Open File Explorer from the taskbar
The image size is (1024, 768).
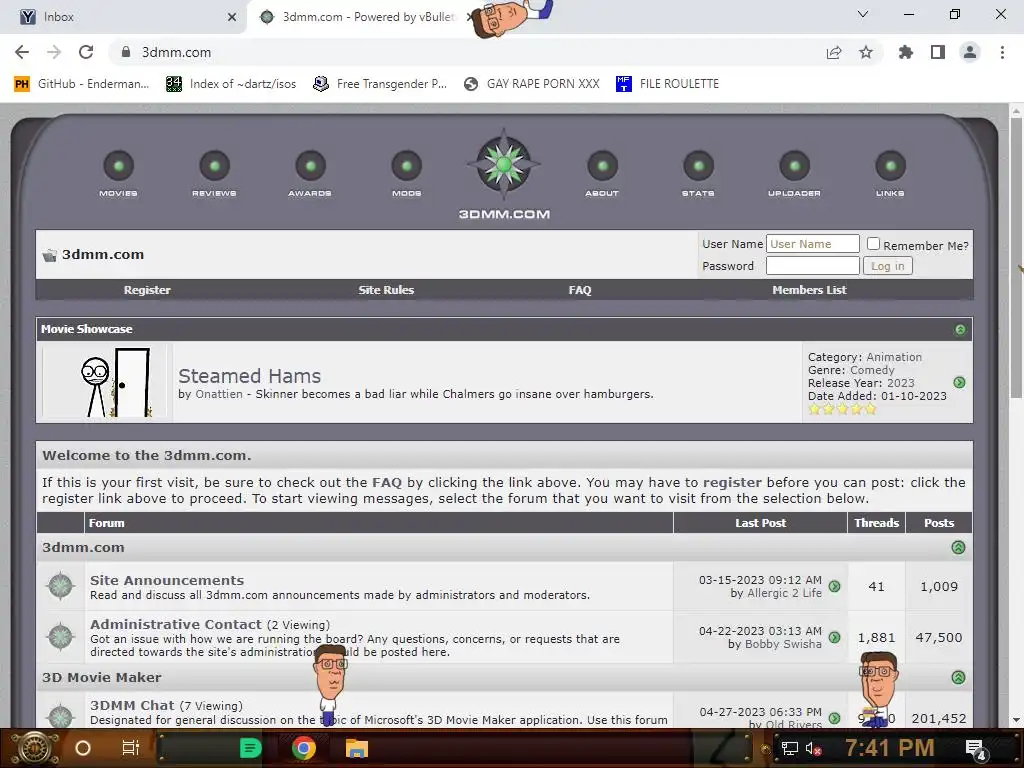357,748
